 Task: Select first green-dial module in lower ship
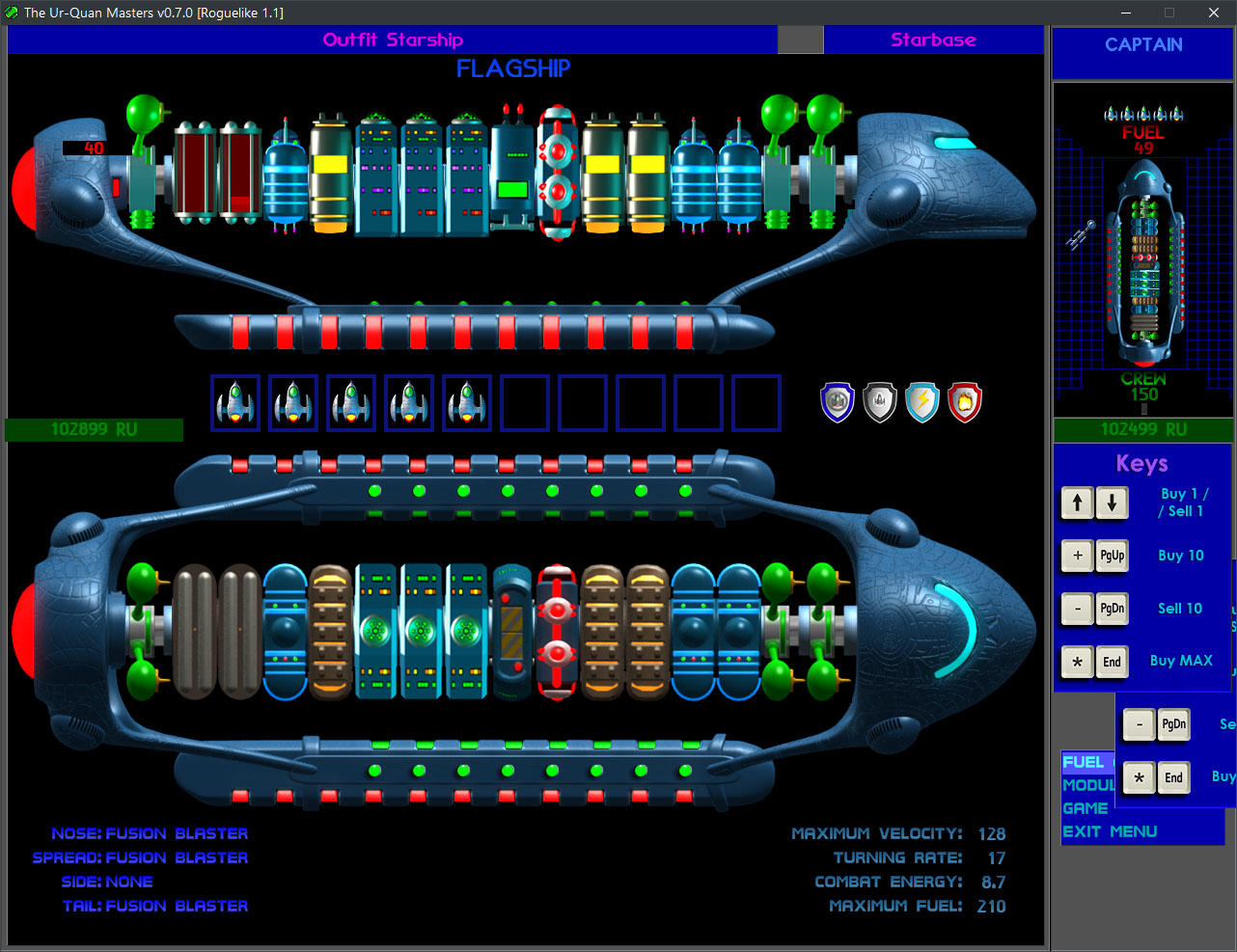(375, 632)
